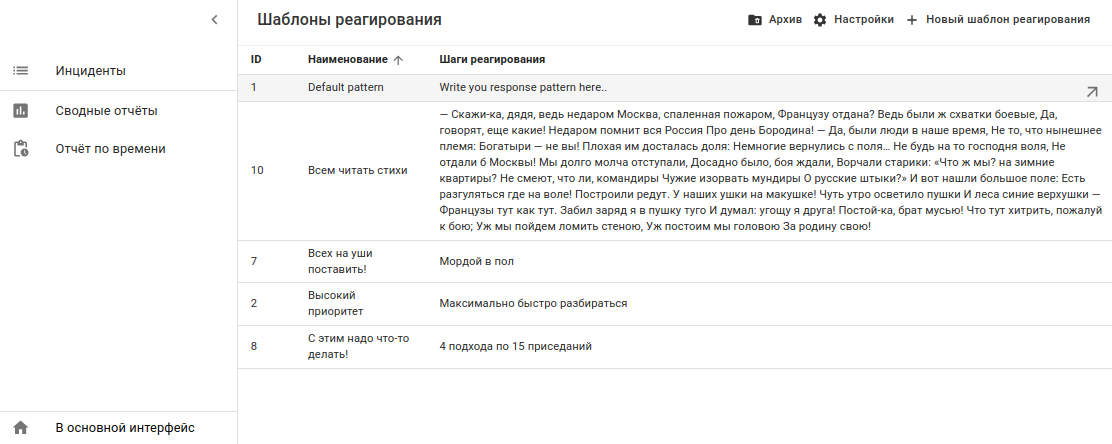The width and height of the screenshot is (1112, 444).
Task: Sort by the ID column header
Action: [x=256, y=60]
